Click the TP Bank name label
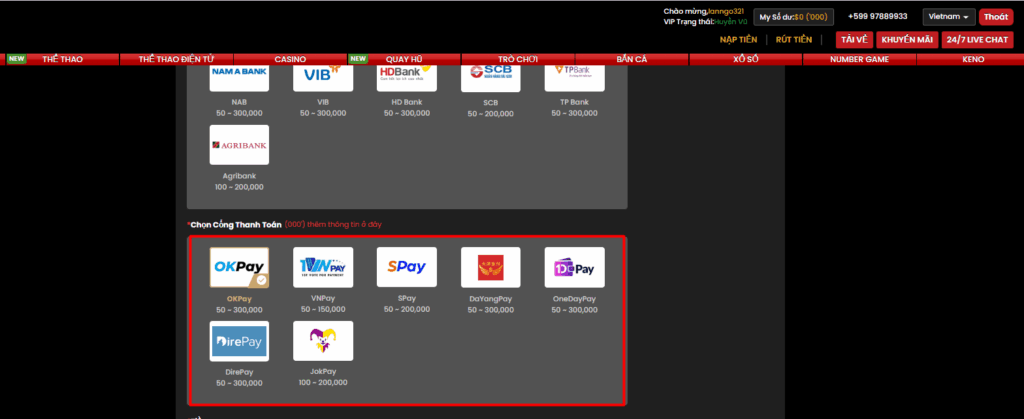 coord(575,102)
